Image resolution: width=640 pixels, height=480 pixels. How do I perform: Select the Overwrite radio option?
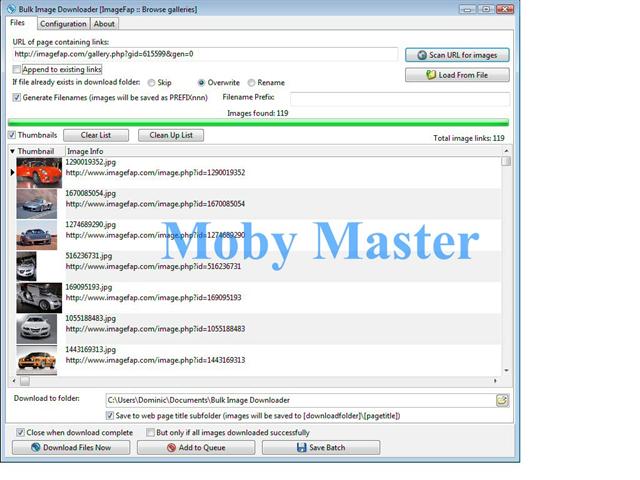pos(201,83)
